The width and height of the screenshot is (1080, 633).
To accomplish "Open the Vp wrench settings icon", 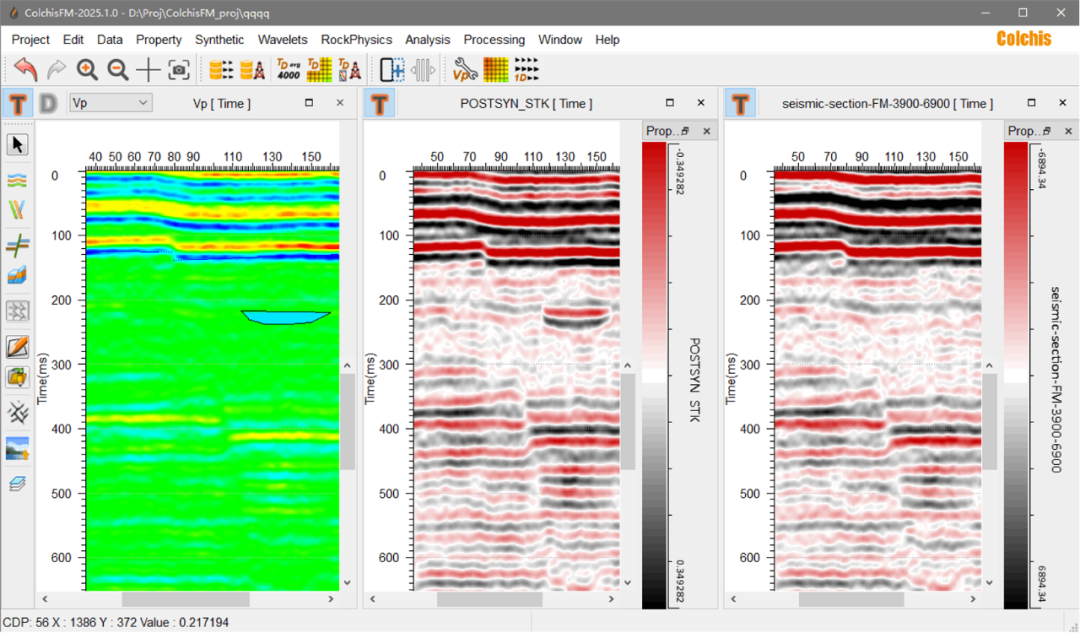I will [x=465, y=70].
